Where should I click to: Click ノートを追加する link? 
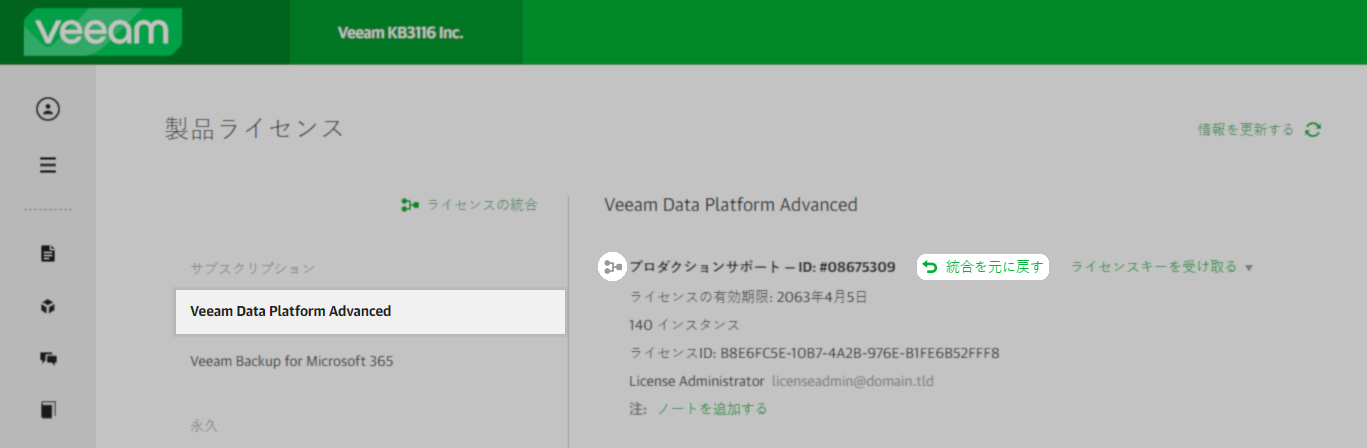[712, 409]
